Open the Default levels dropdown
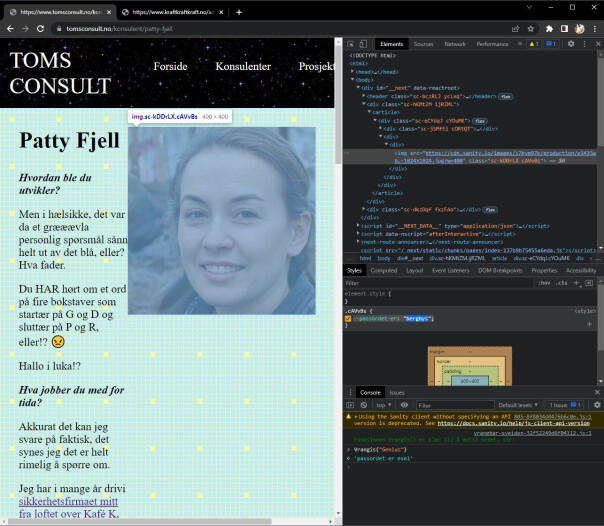The width and height of the screenshot is (604, 526). pos(518,405)
